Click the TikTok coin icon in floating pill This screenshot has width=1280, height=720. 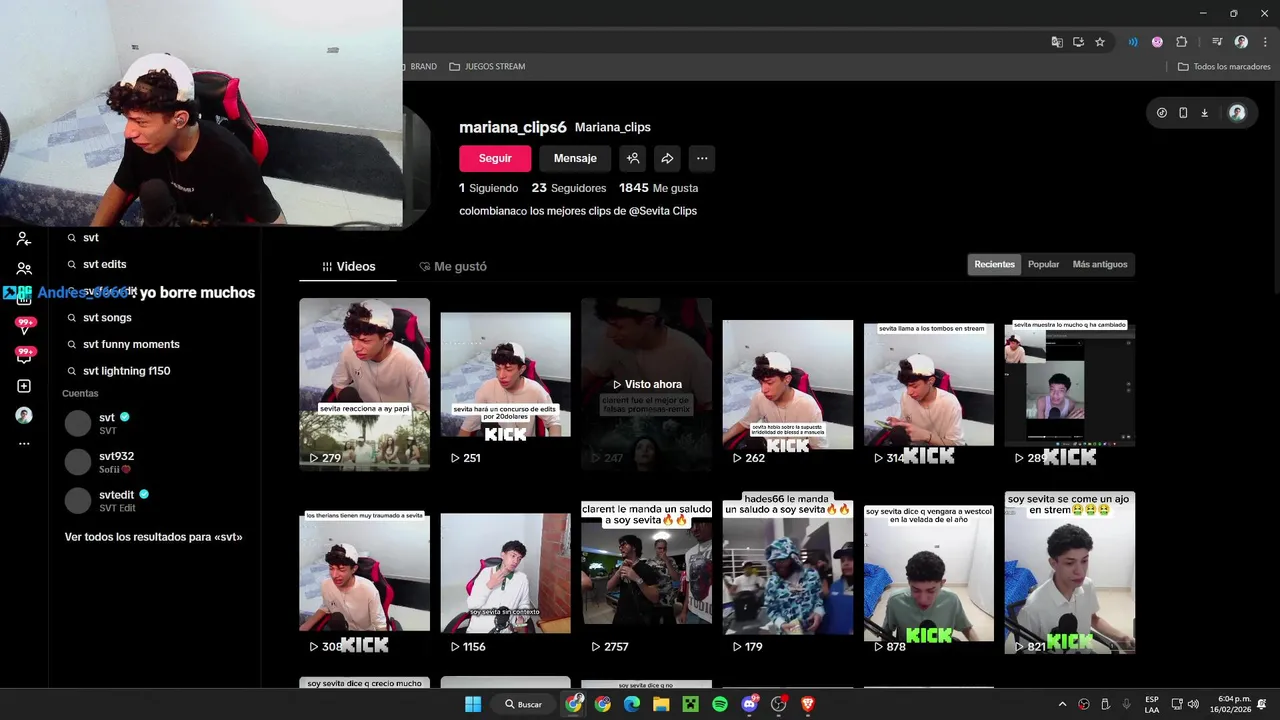coord(1161,113)
